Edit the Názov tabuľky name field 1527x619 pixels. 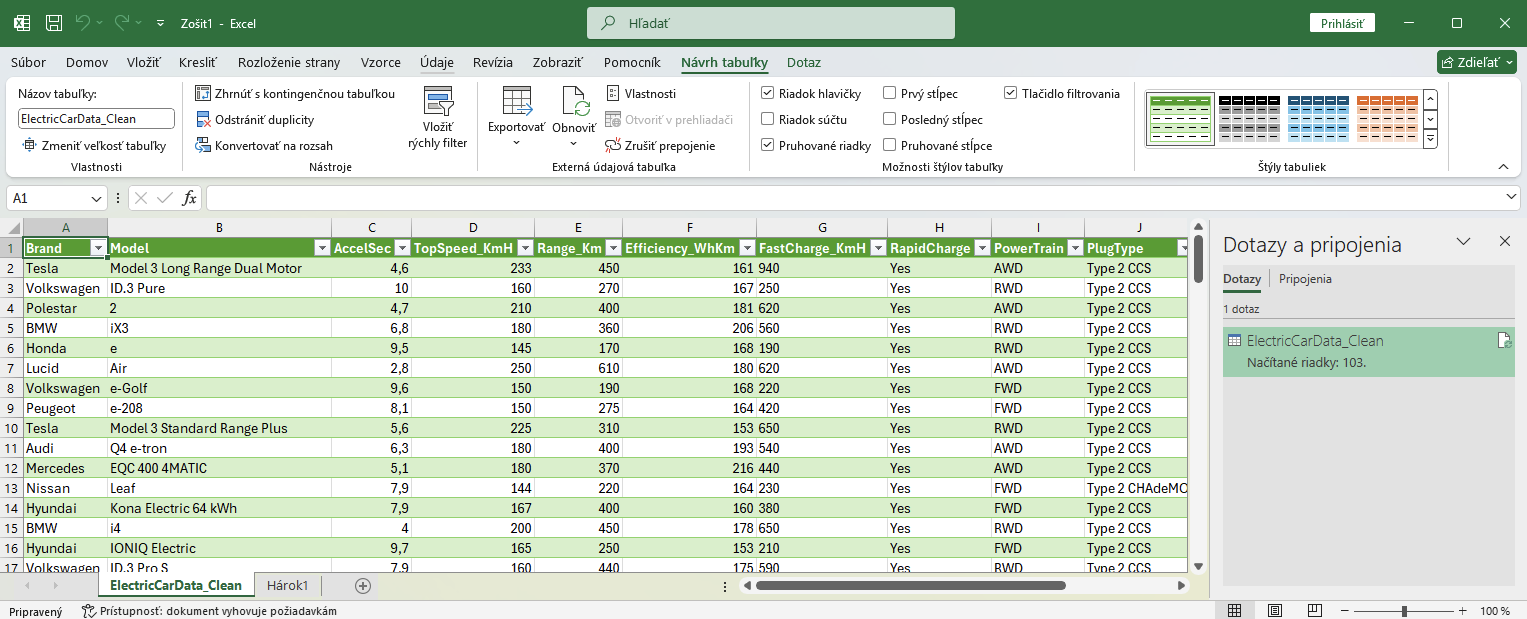pos(96,119)
